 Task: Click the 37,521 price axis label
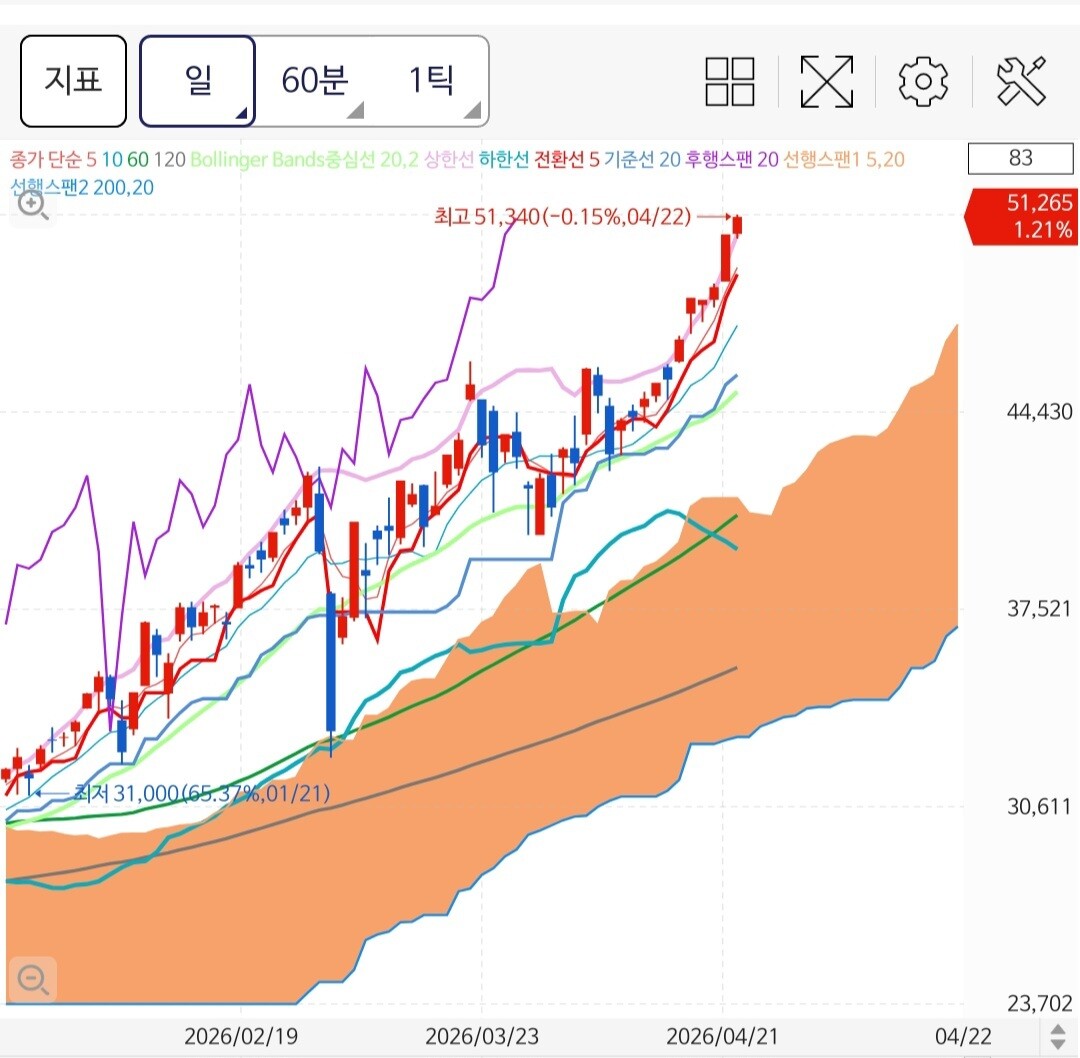point(1039,609)
